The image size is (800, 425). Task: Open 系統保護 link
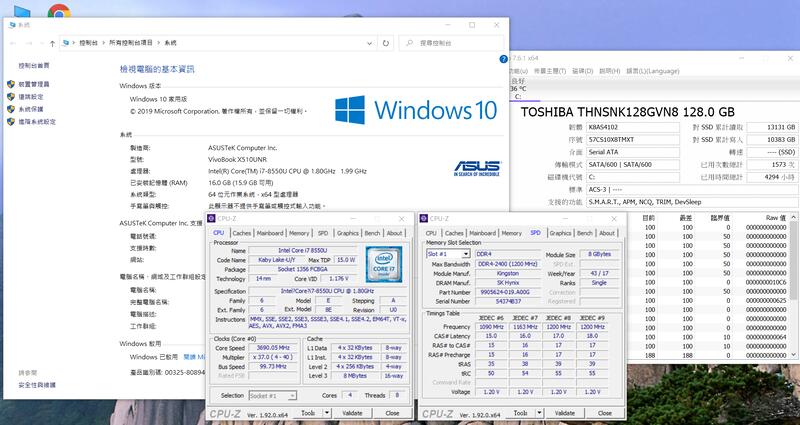point(31,109)
